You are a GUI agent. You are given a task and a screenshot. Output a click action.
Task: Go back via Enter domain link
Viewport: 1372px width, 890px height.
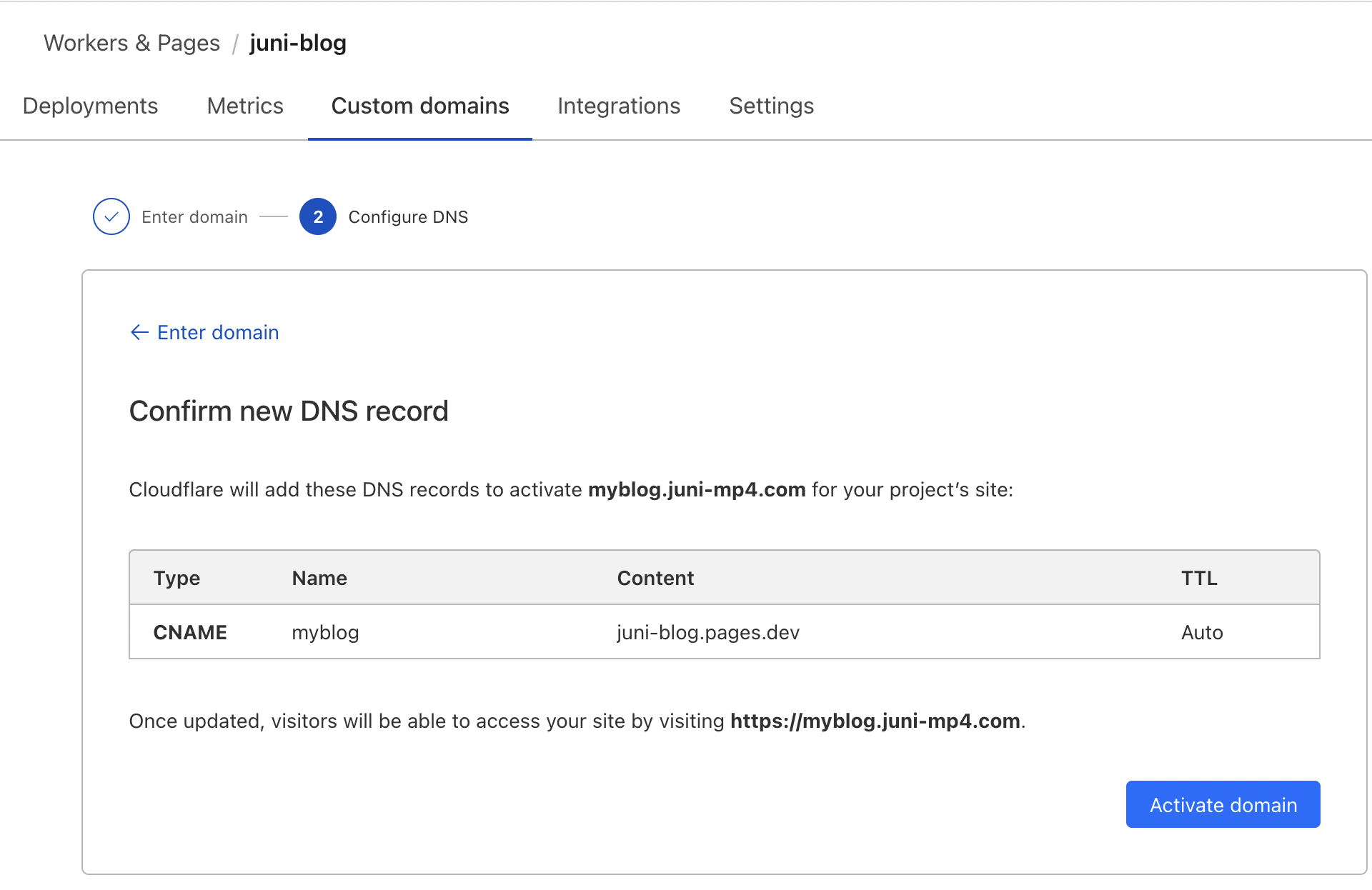[x=218, y=332]
